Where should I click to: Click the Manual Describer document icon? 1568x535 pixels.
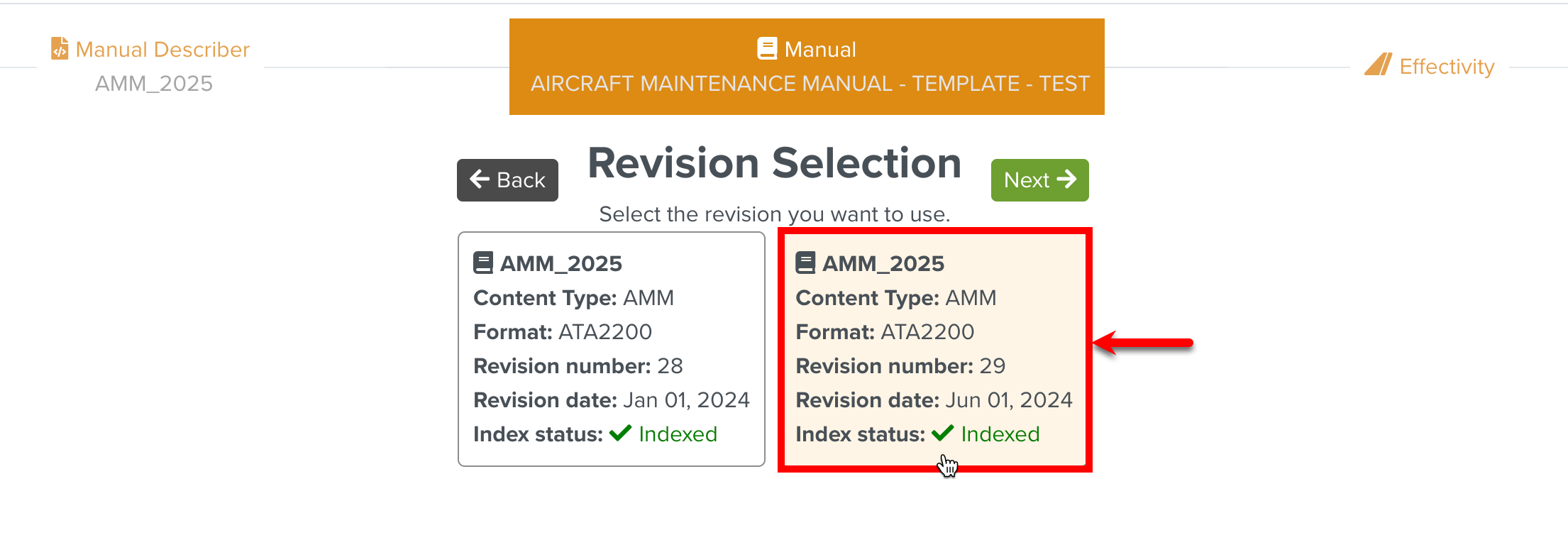(x=60, y=49)
